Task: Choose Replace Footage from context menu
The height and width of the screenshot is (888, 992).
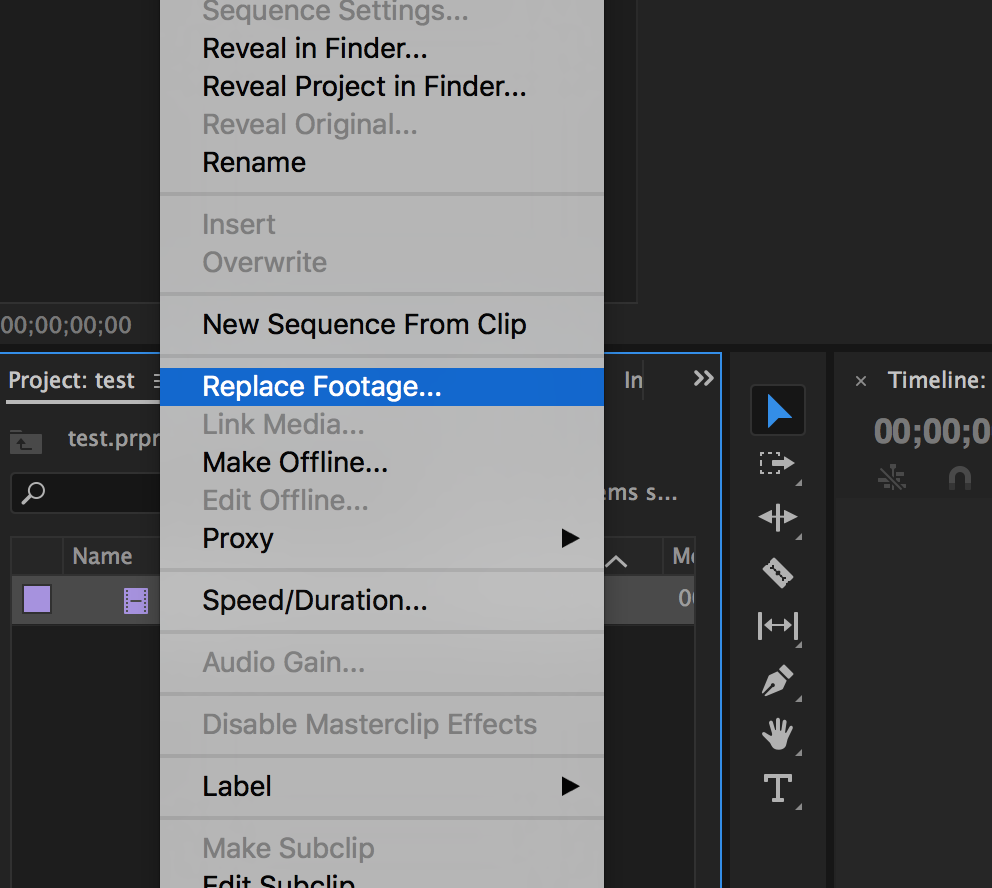Action: click(x=321, y=387)
